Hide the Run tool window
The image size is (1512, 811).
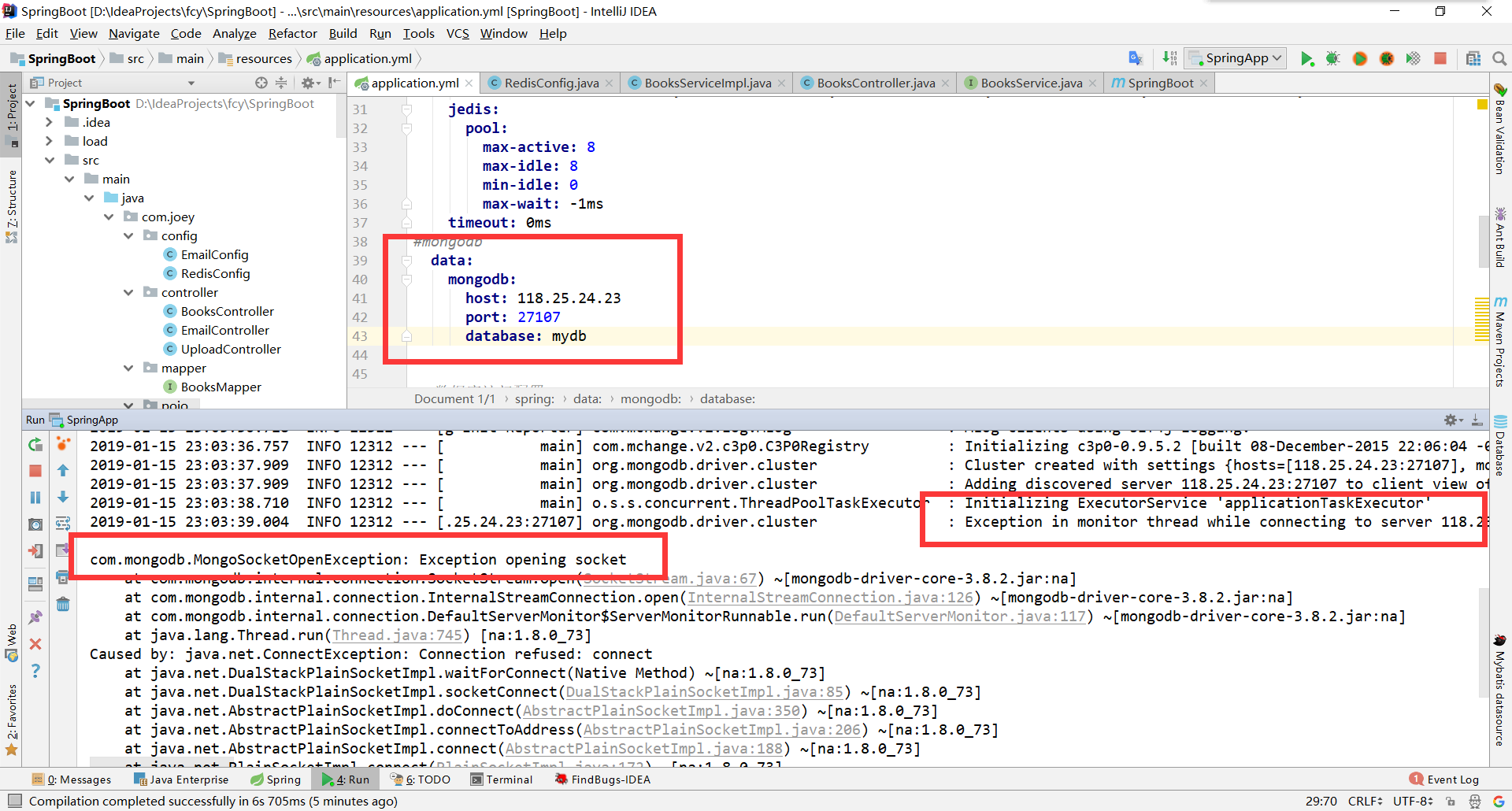click(x=1477, y=420)
